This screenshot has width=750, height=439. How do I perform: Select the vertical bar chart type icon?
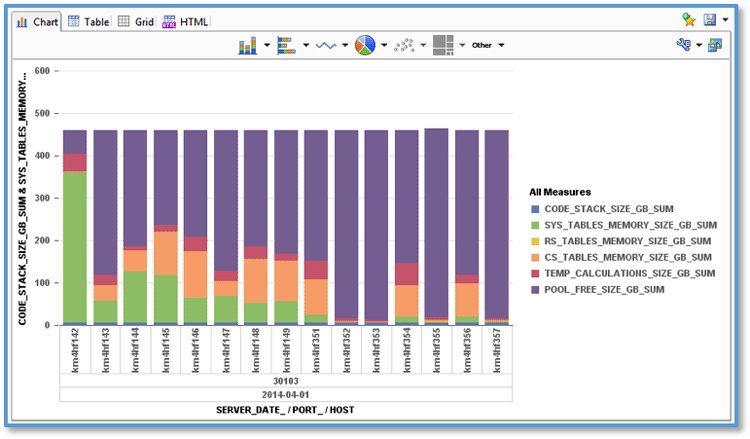[248, 45]
